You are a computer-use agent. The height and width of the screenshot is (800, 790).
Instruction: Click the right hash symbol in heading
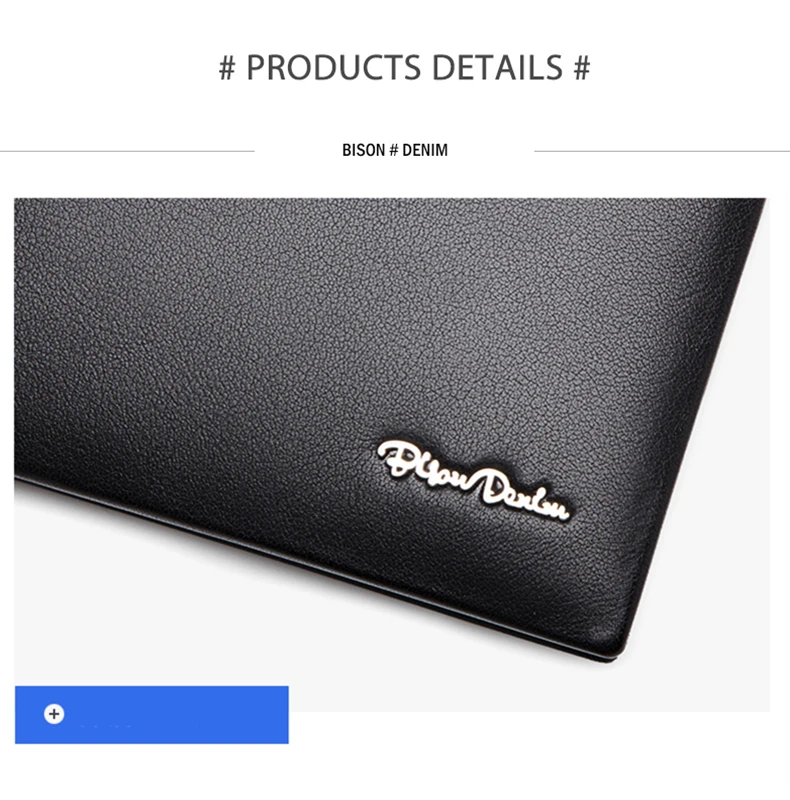pos(582,68)
